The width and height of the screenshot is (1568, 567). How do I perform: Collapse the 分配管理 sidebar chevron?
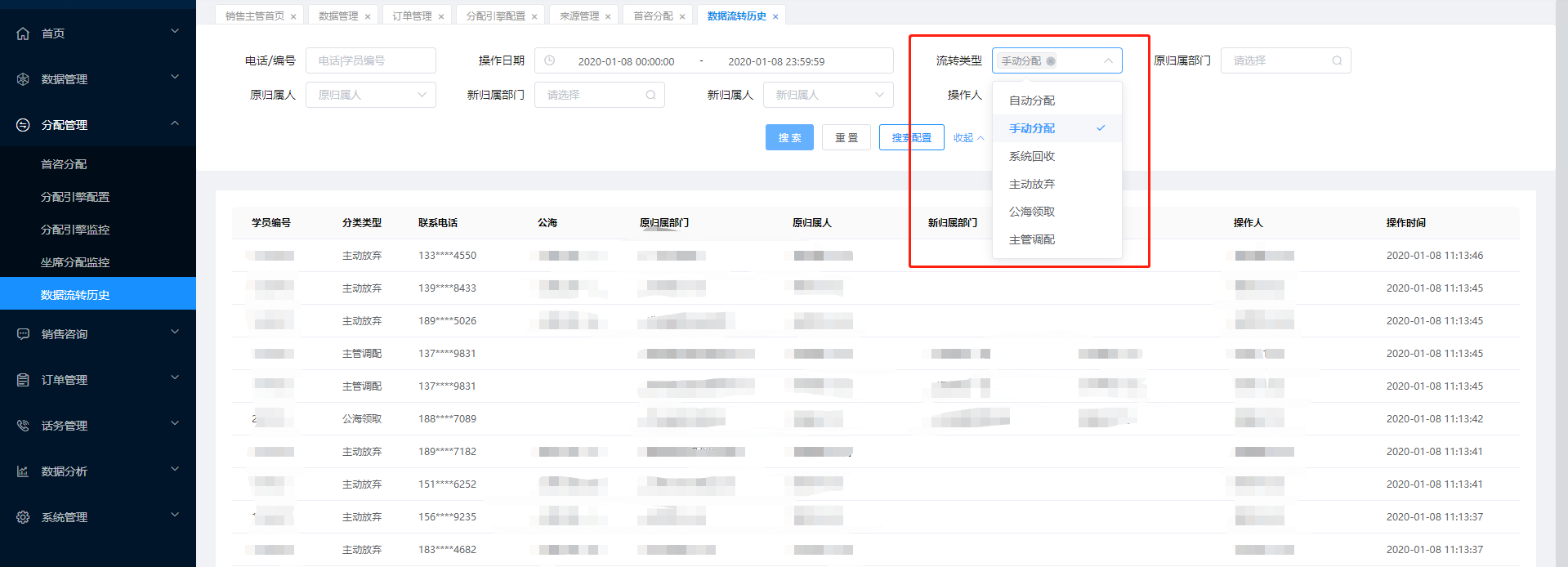tap(174, 123)
